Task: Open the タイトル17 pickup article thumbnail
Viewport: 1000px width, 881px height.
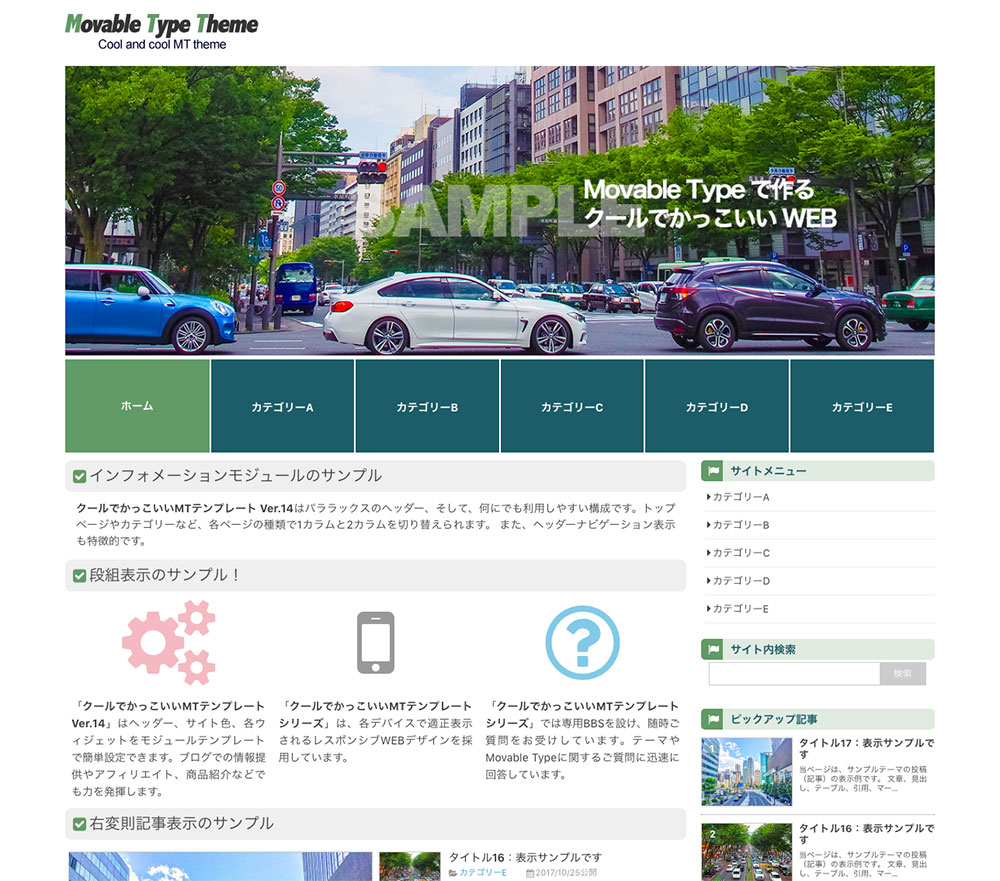Action: click(x=747, y=772)
